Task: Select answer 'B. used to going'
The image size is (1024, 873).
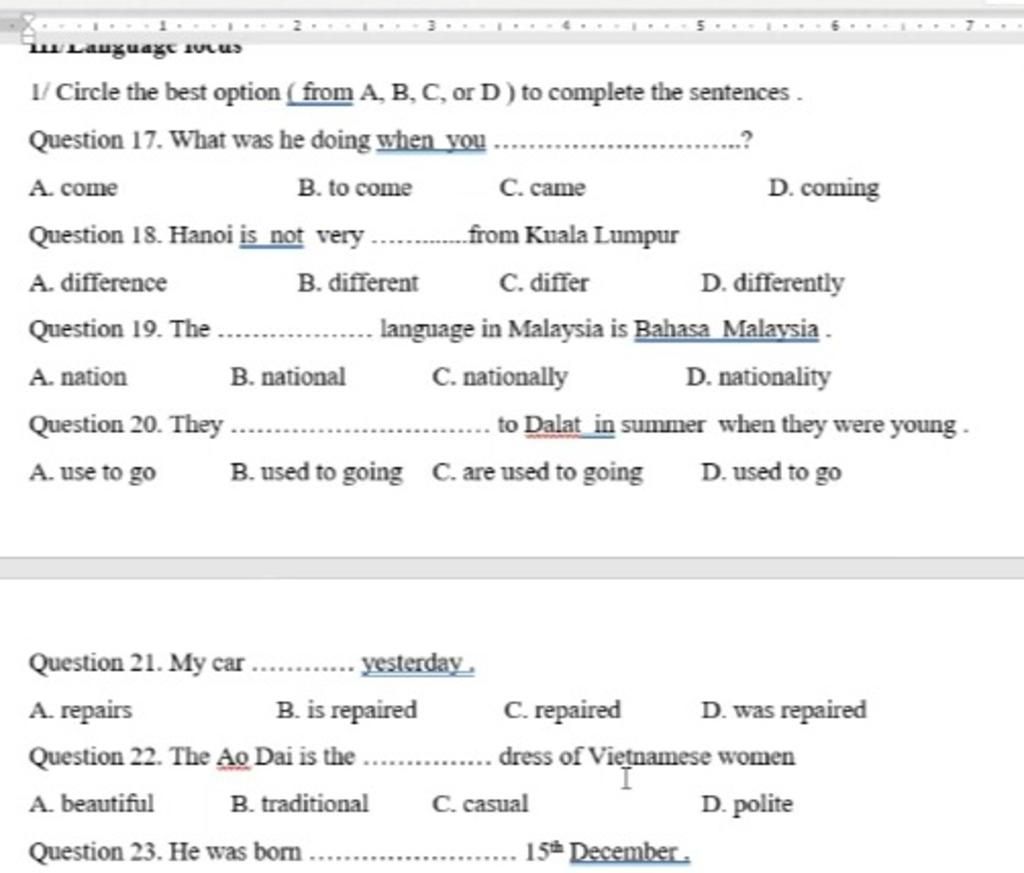Action: tap(317, 472)
